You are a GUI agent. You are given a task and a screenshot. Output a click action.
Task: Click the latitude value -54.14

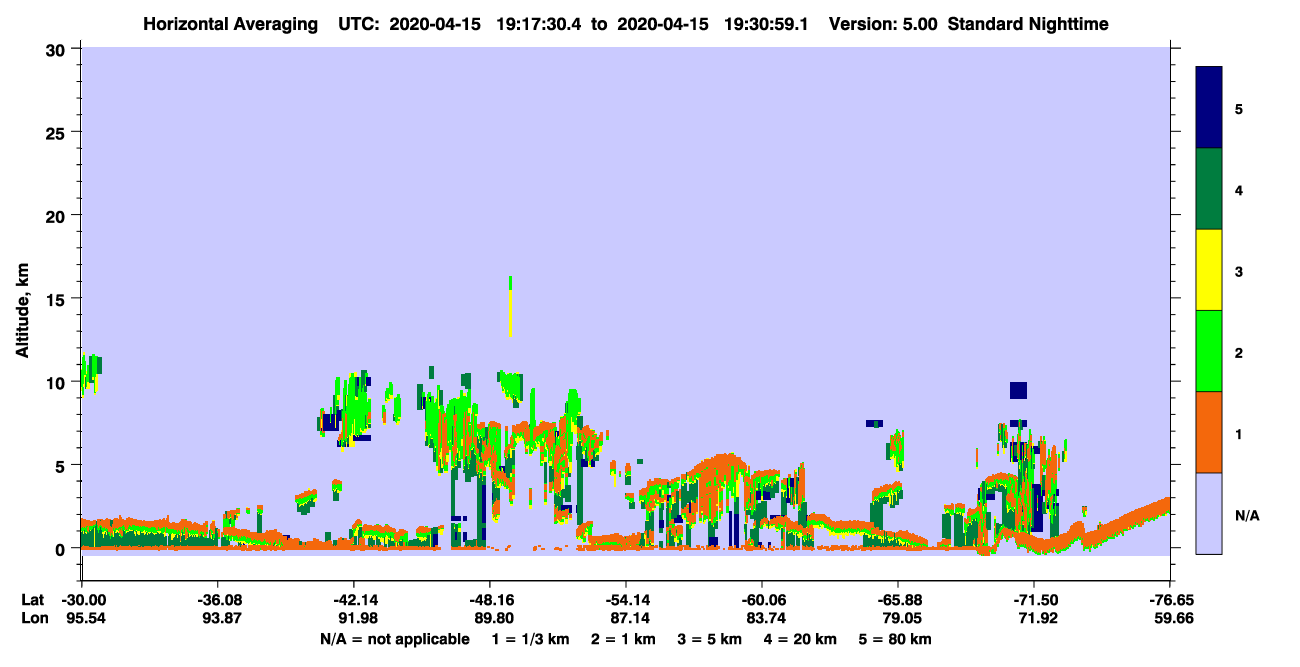pos(625,599)
